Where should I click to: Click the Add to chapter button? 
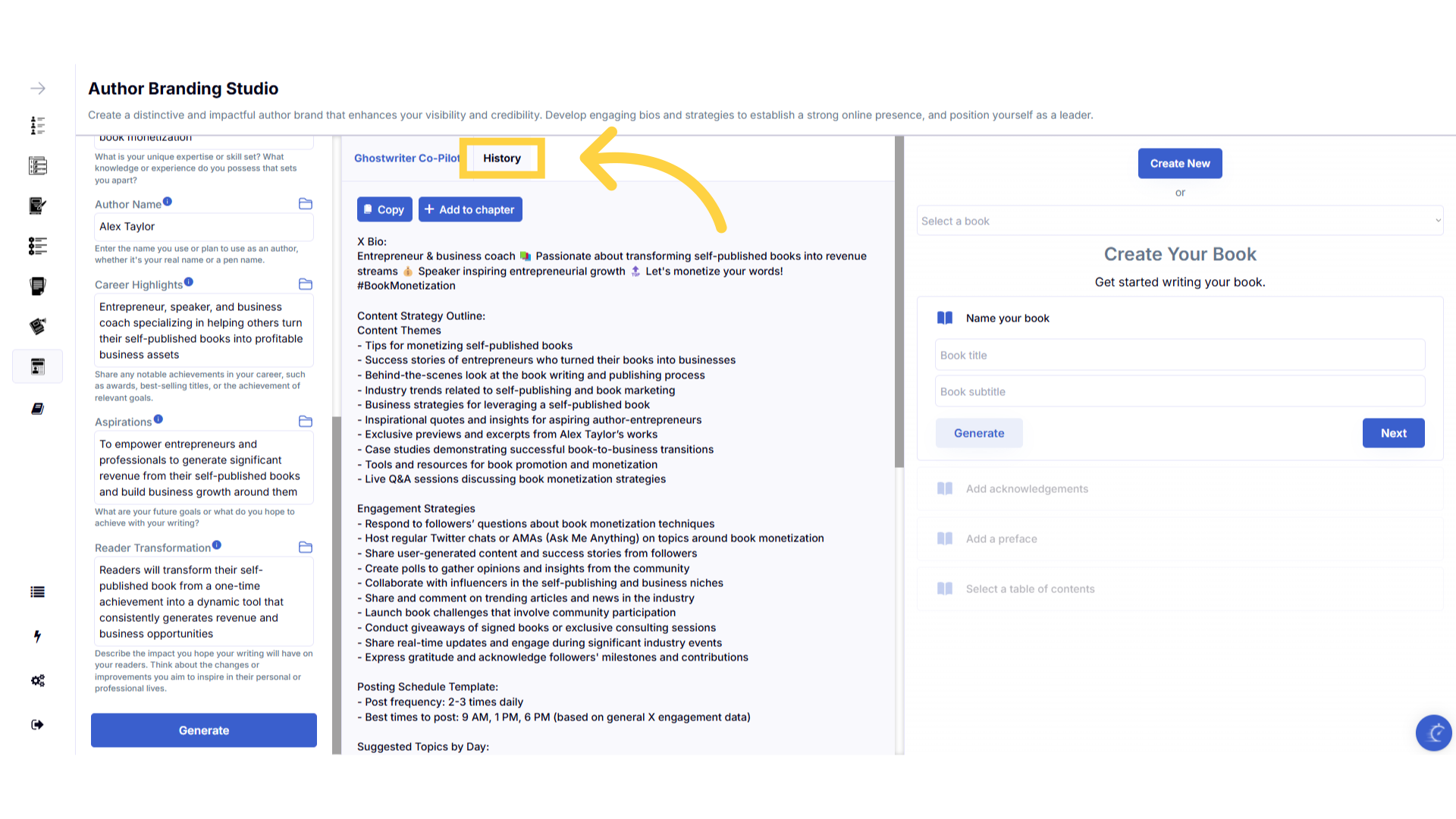coord(470,209)
